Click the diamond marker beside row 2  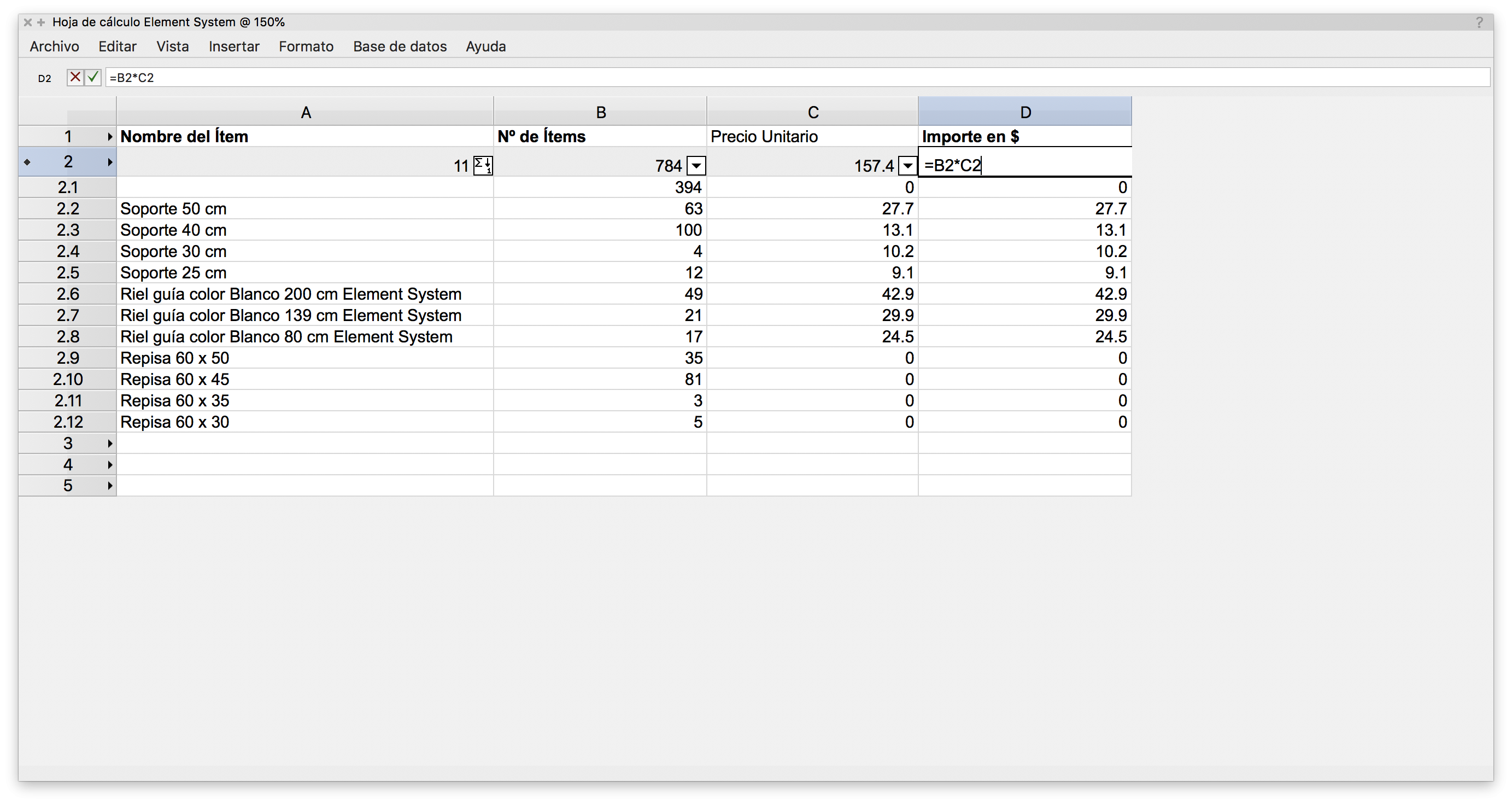(x=27, y=162)
